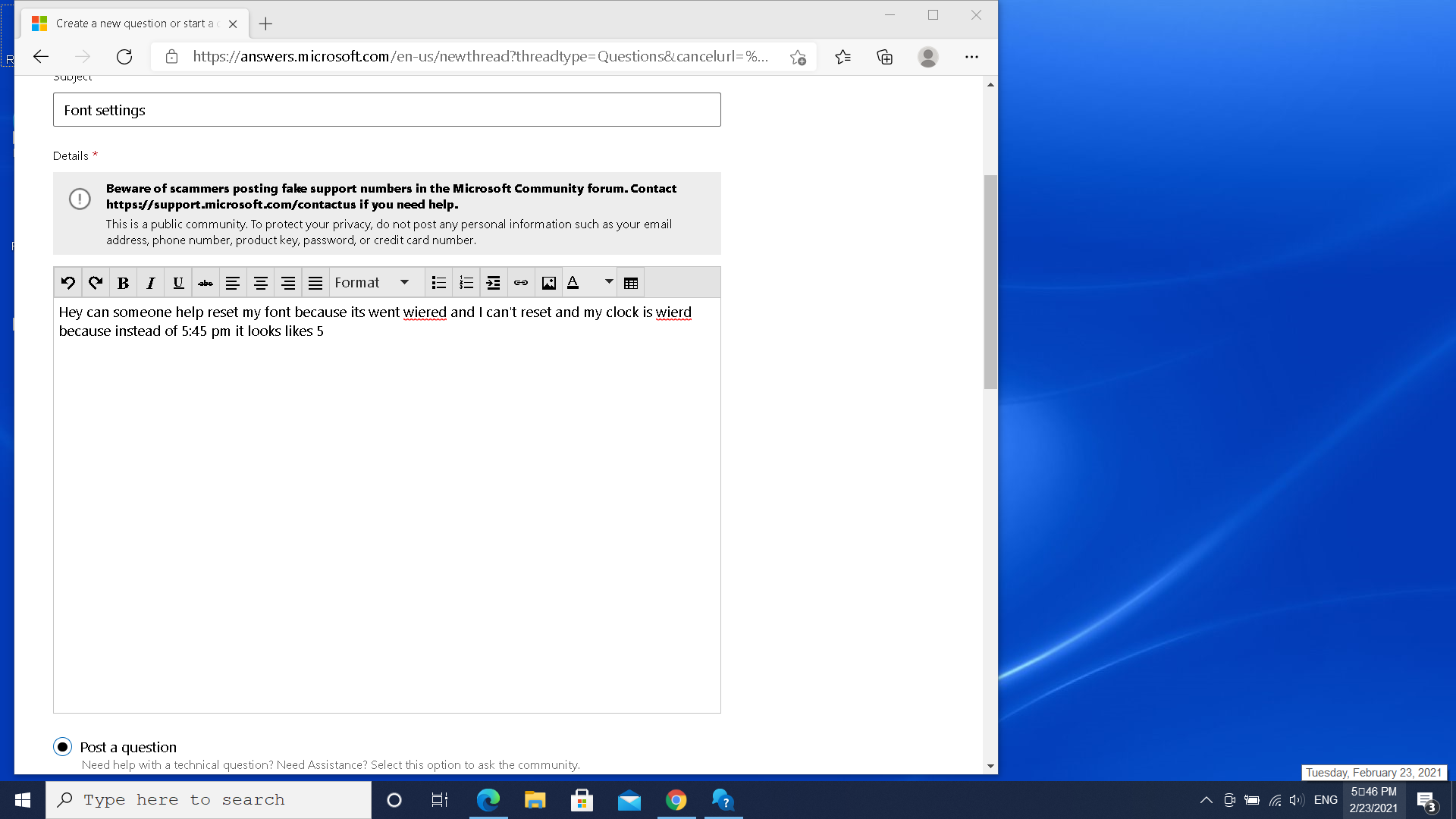Apply the font color
Screen dimensions: 1456x819
pyautogui.click(x=573, y=283)
